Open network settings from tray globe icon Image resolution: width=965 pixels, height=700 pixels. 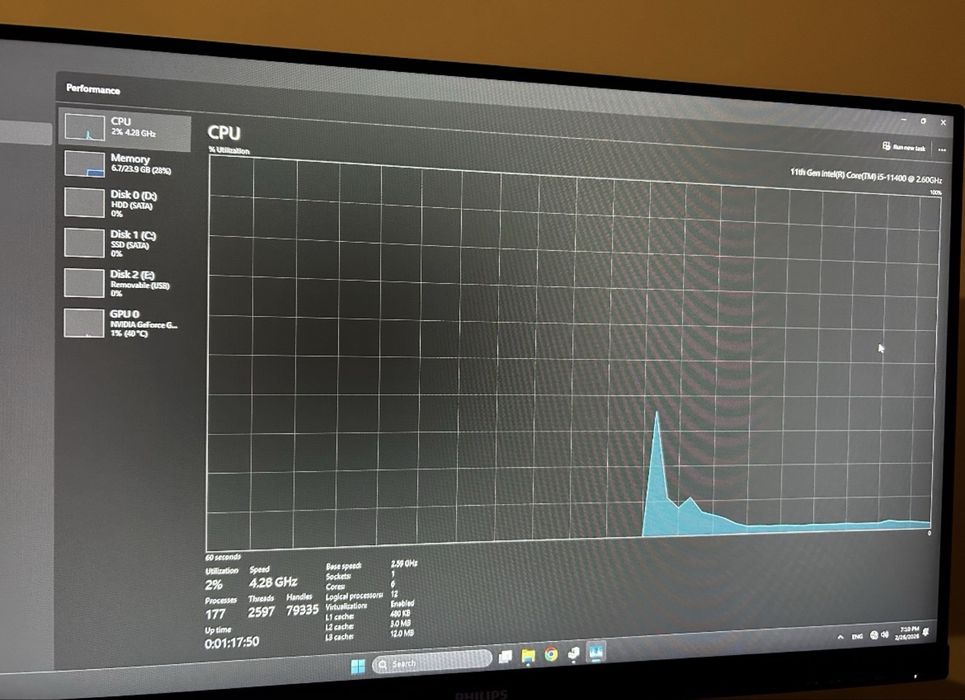pos(874,635)
